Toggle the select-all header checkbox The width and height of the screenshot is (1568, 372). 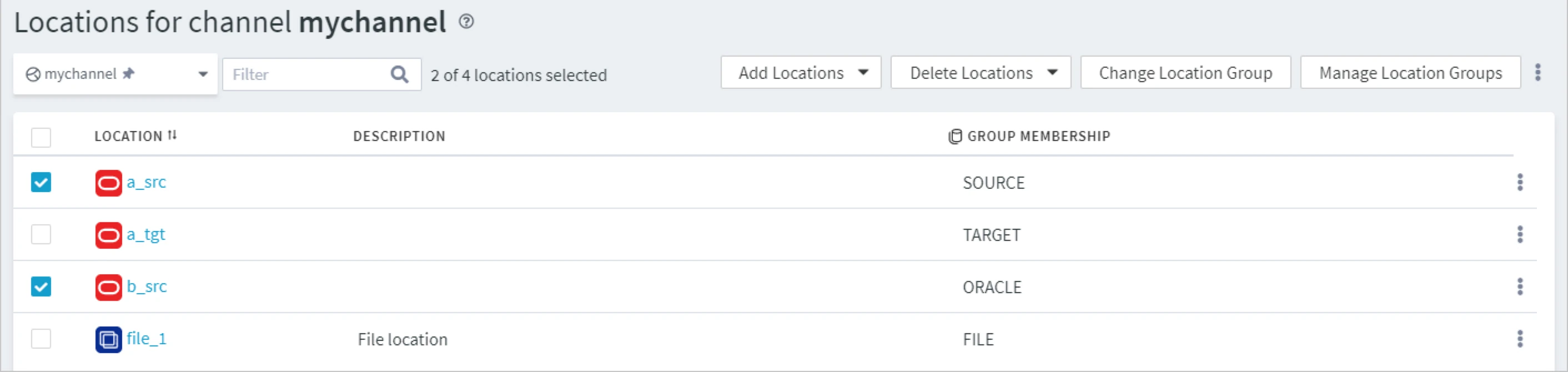41,137
